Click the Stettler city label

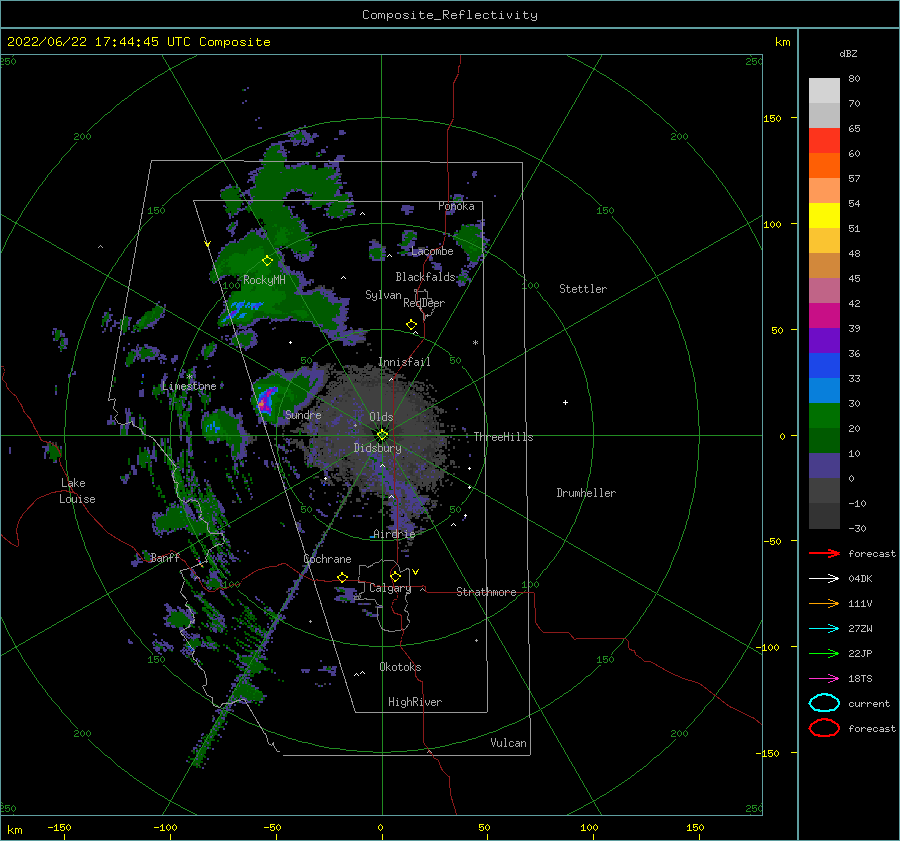[583, 289]
